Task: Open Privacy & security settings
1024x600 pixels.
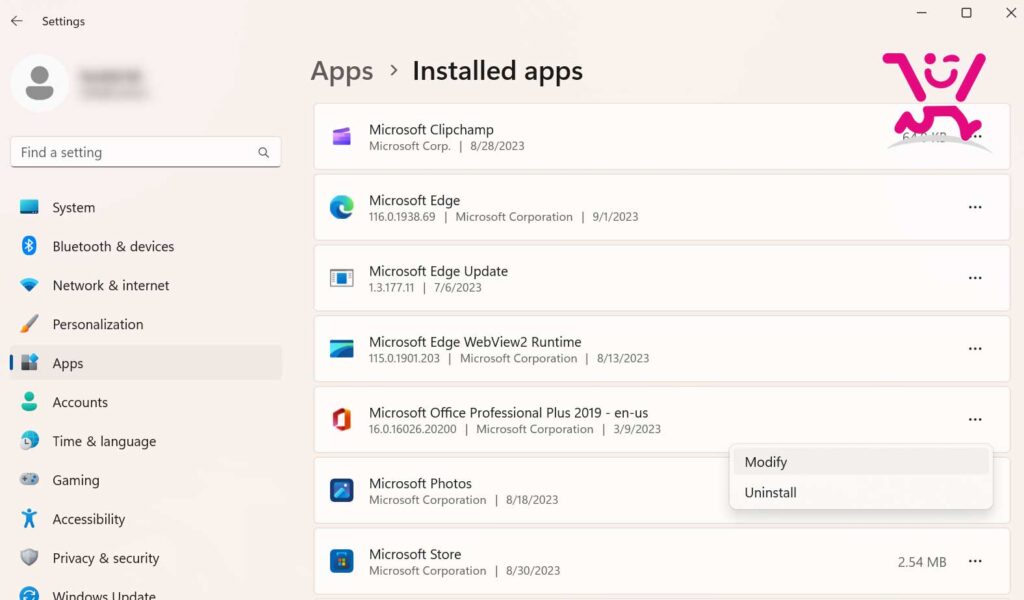Action: 145,558
